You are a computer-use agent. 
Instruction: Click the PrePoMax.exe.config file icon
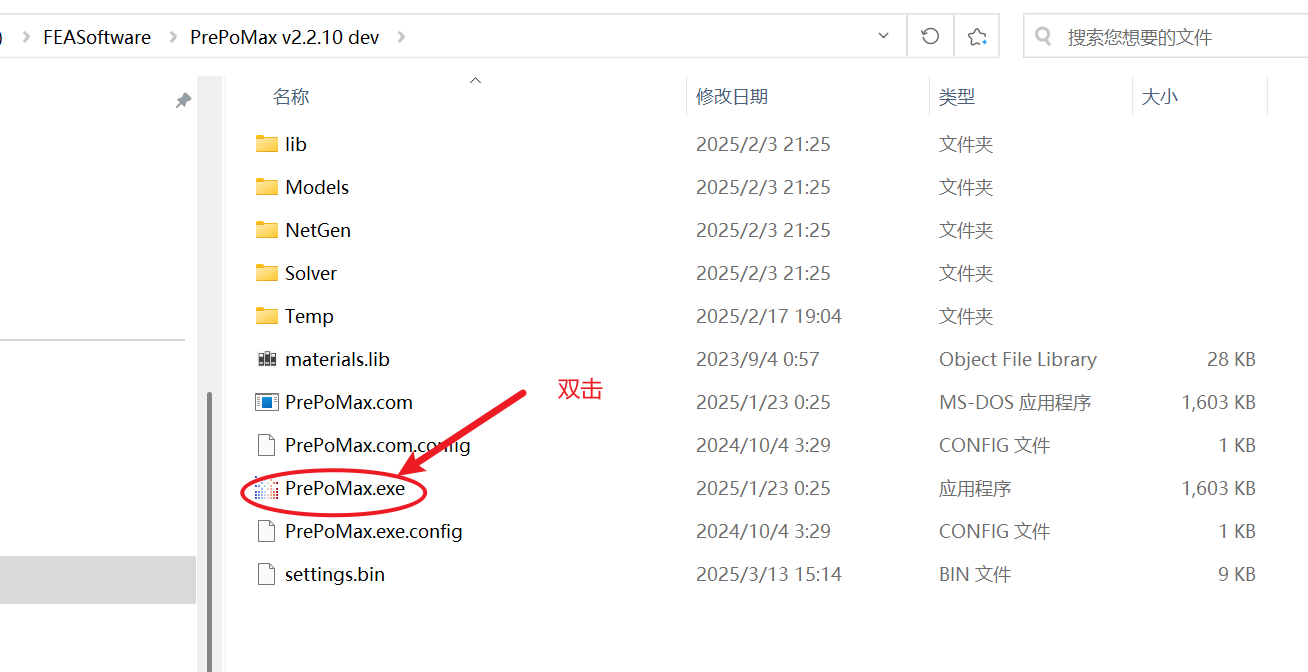pos(266,531)
